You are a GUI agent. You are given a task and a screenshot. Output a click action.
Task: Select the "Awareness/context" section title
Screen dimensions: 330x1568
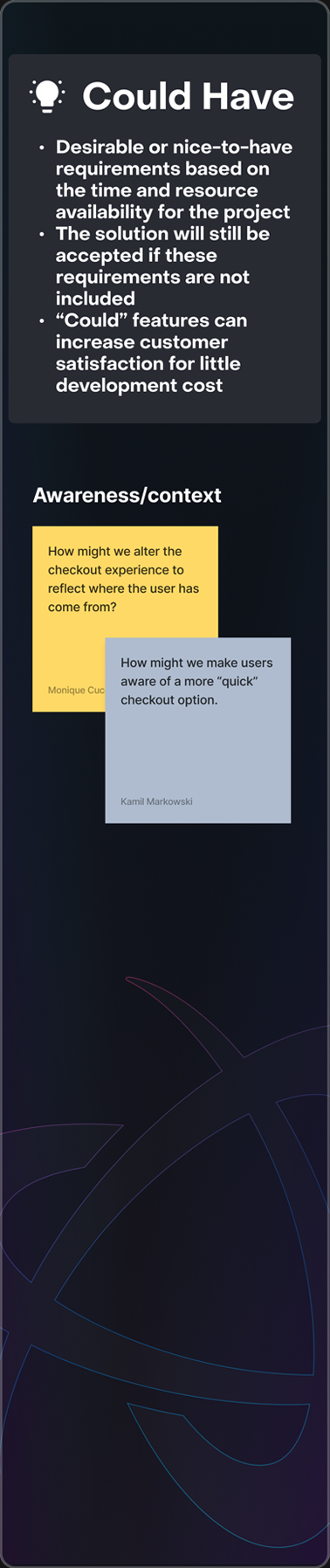(x=127, y=495)
